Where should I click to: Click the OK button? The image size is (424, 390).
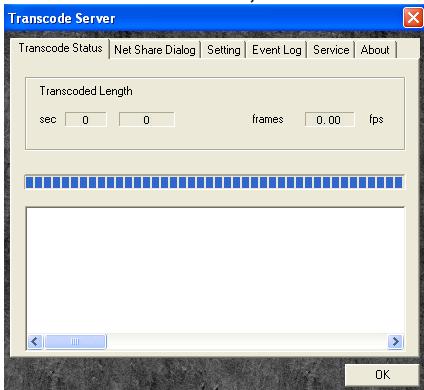pyautogui.click(x=382, y=375)
